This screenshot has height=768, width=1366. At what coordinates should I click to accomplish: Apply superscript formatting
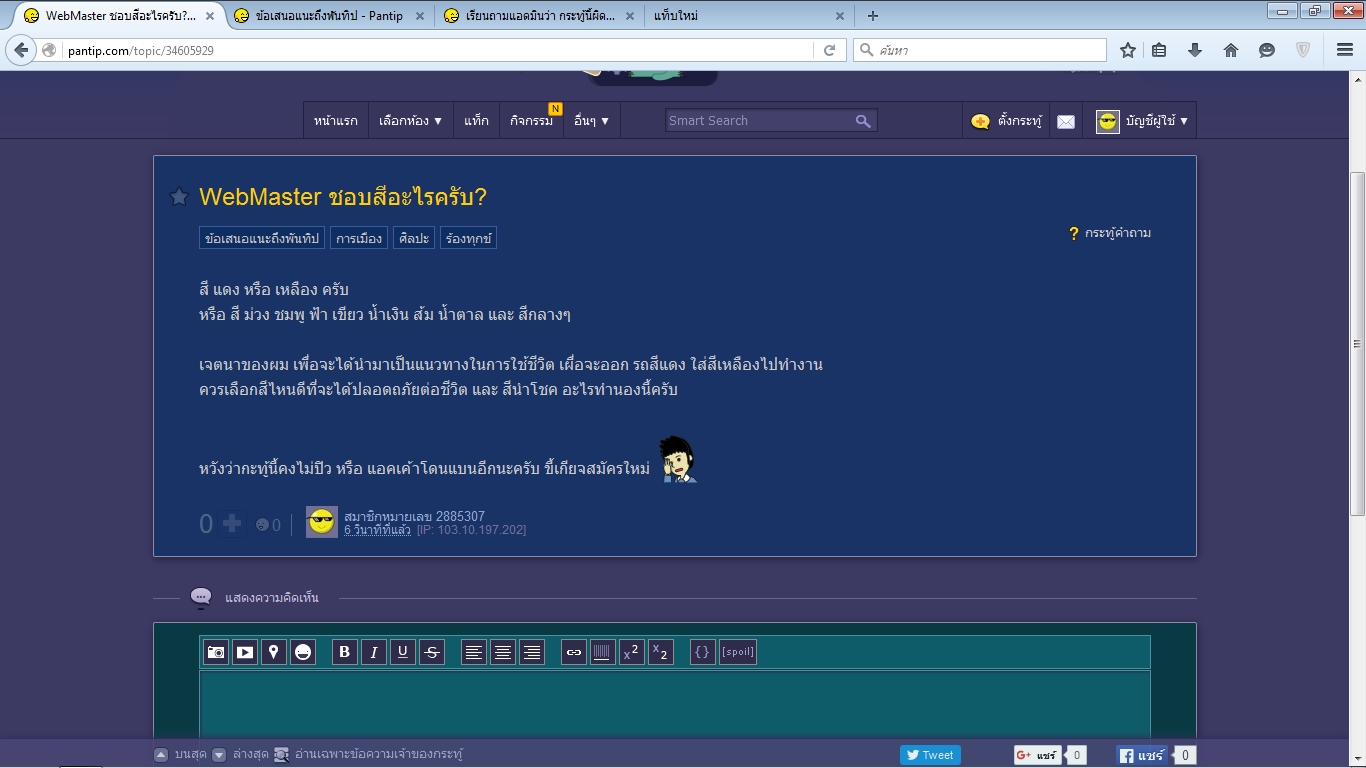pos(632,653)
